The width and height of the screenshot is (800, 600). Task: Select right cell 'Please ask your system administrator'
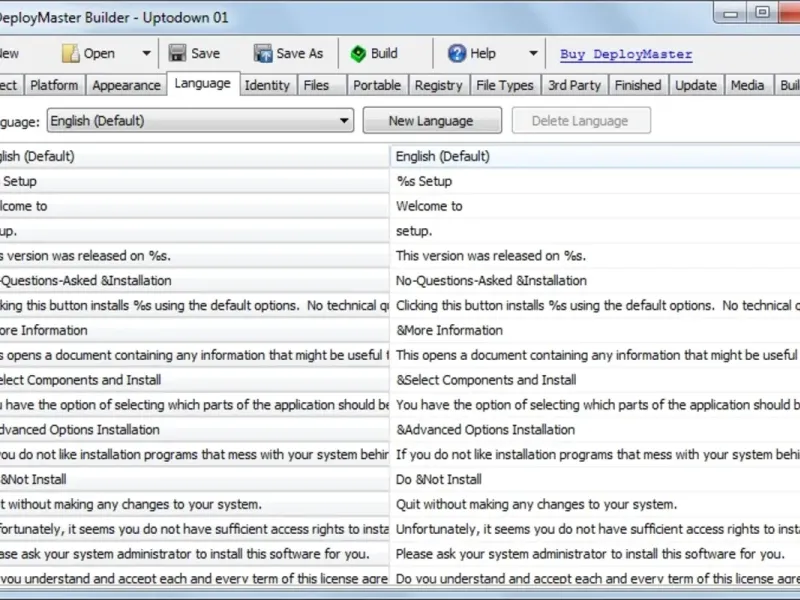[595, 554]
